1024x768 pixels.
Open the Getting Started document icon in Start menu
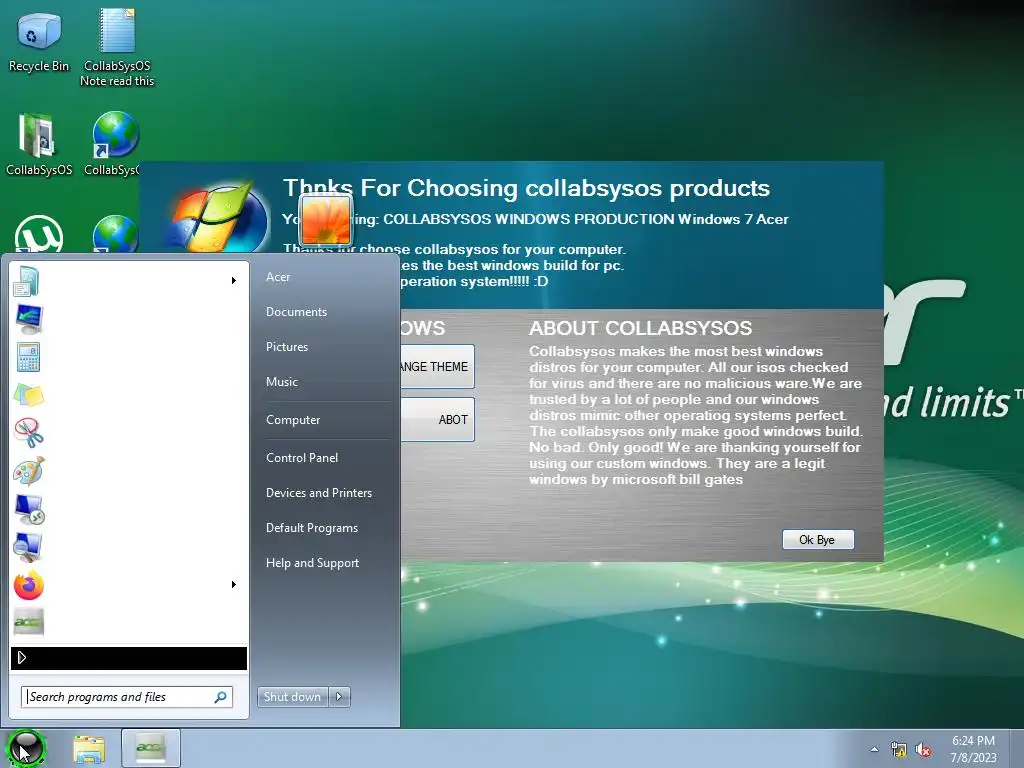coord(27,281)
